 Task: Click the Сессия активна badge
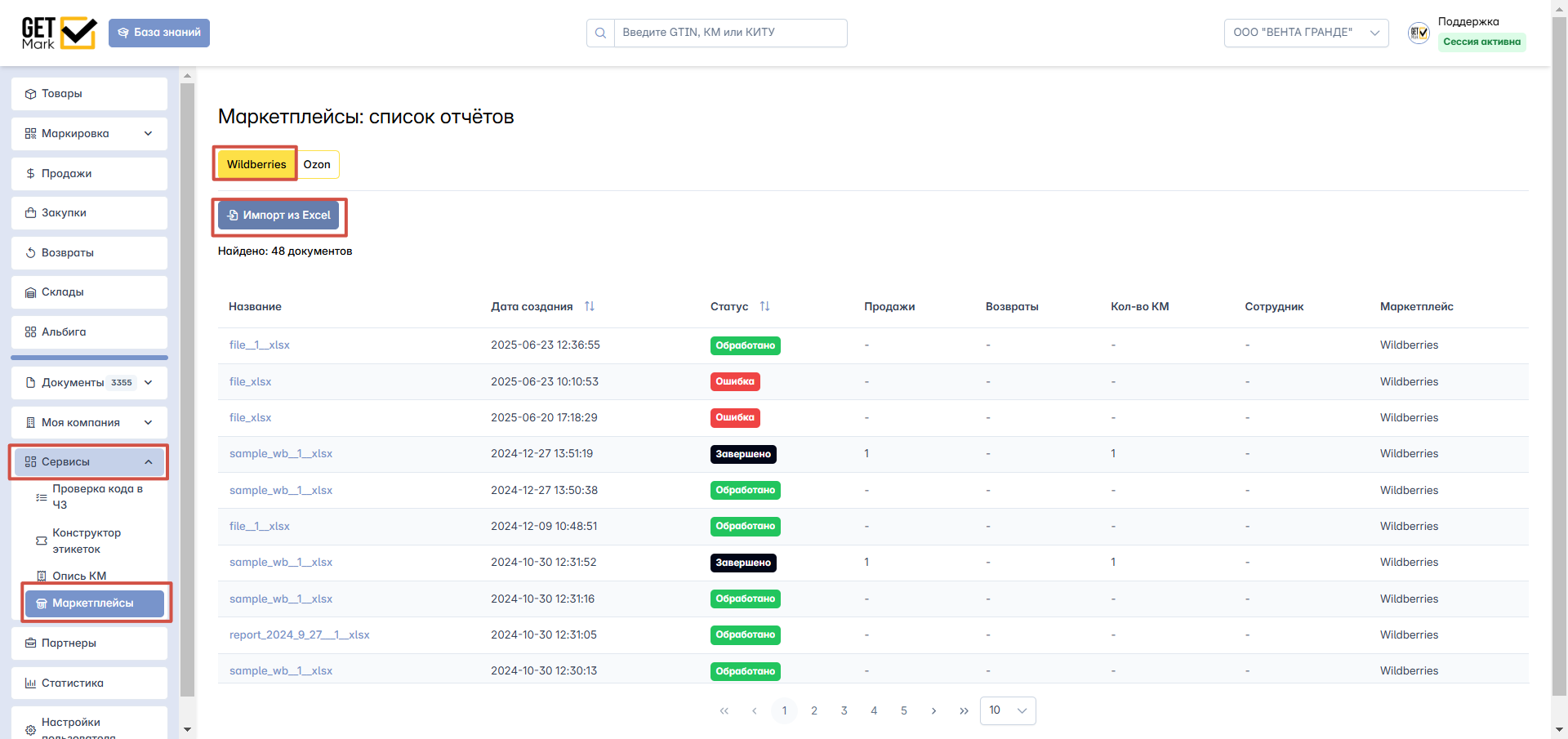click(1481, 42)
